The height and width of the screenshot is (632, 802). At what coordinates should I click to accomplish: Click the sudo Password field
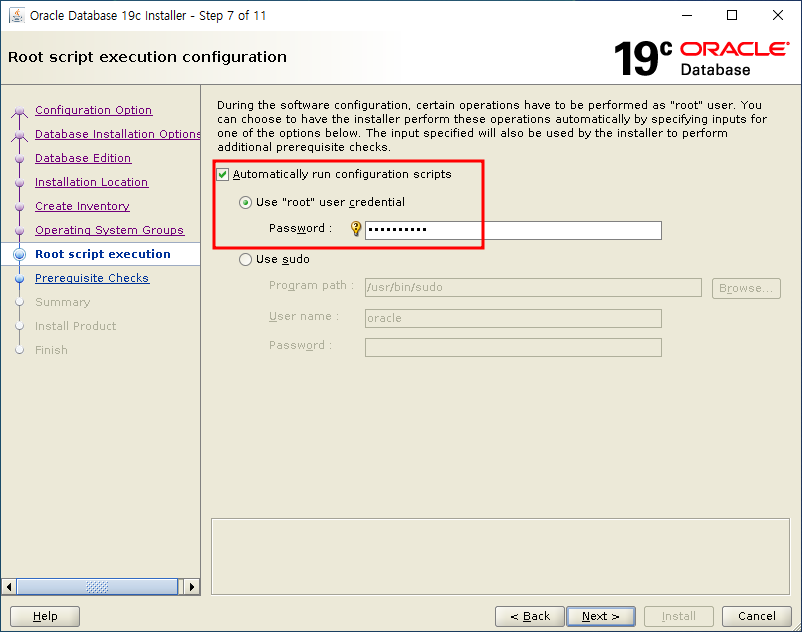513,348
